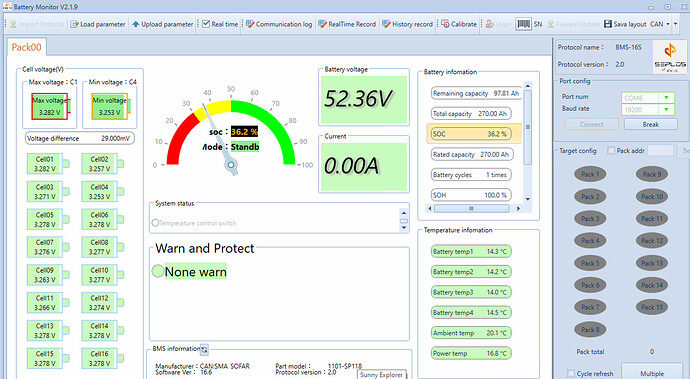Click the SN barcode icon
The image size is (690, 379).
(524, 24)
